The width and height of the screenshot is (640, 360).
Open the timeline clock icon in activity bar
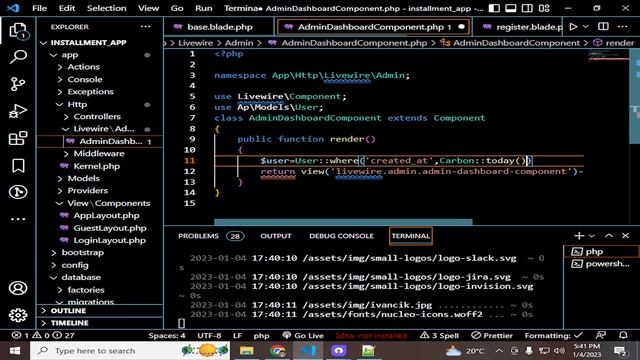click(x=18, y=192)
